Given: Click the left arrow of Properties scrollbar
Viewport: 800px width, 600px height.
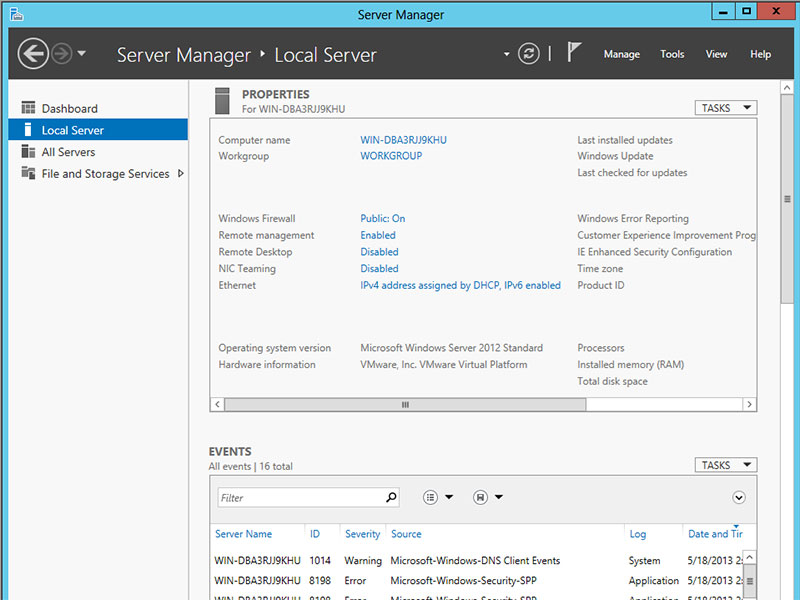Looking at the screenshot, I should [x=217, y=405].
